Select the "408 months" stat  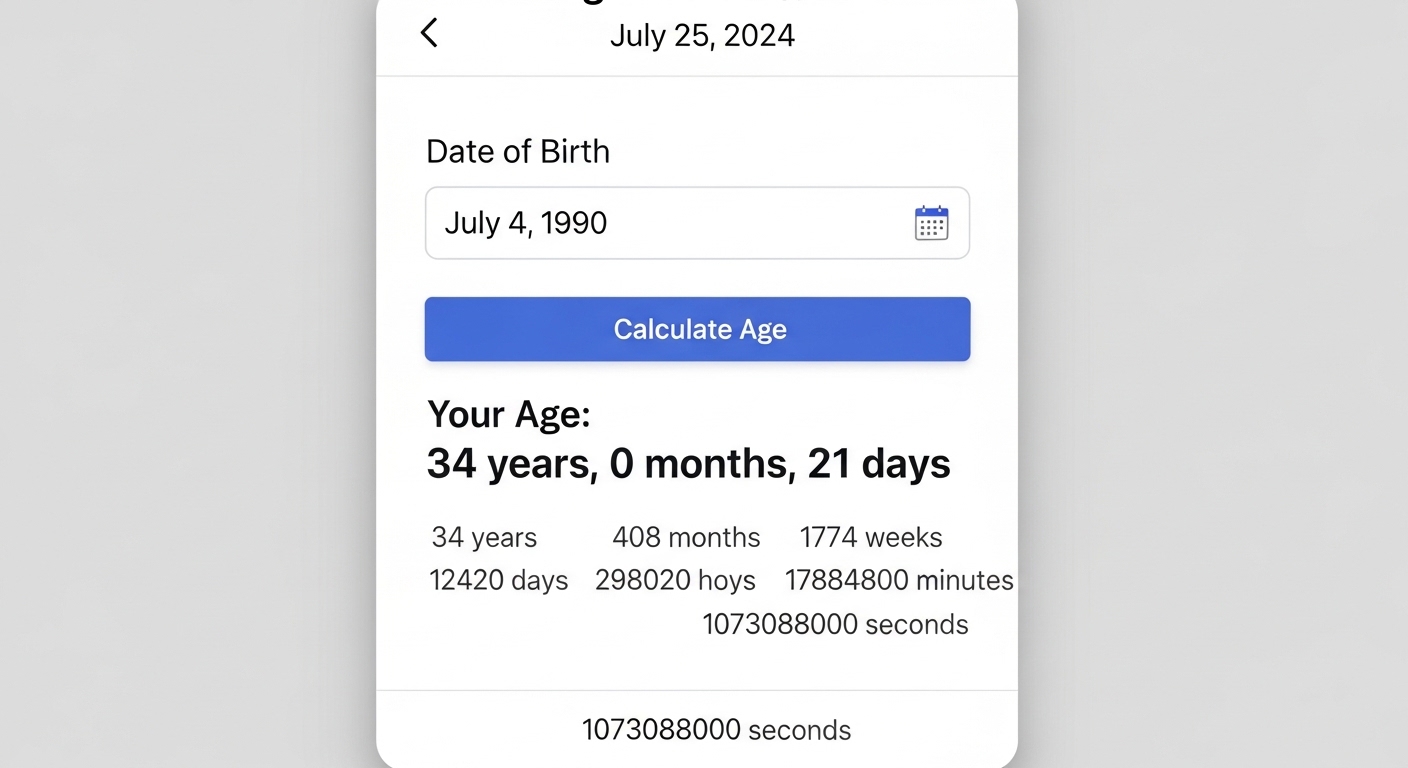[686, 538]
